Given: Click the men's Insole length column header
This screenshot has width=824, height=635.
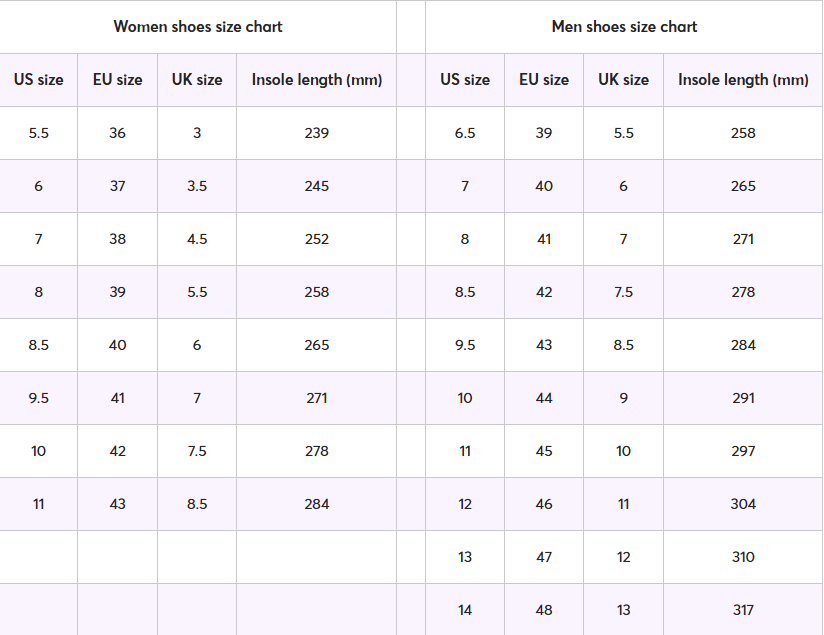Looking at the screenshot, I should point(743,80).
